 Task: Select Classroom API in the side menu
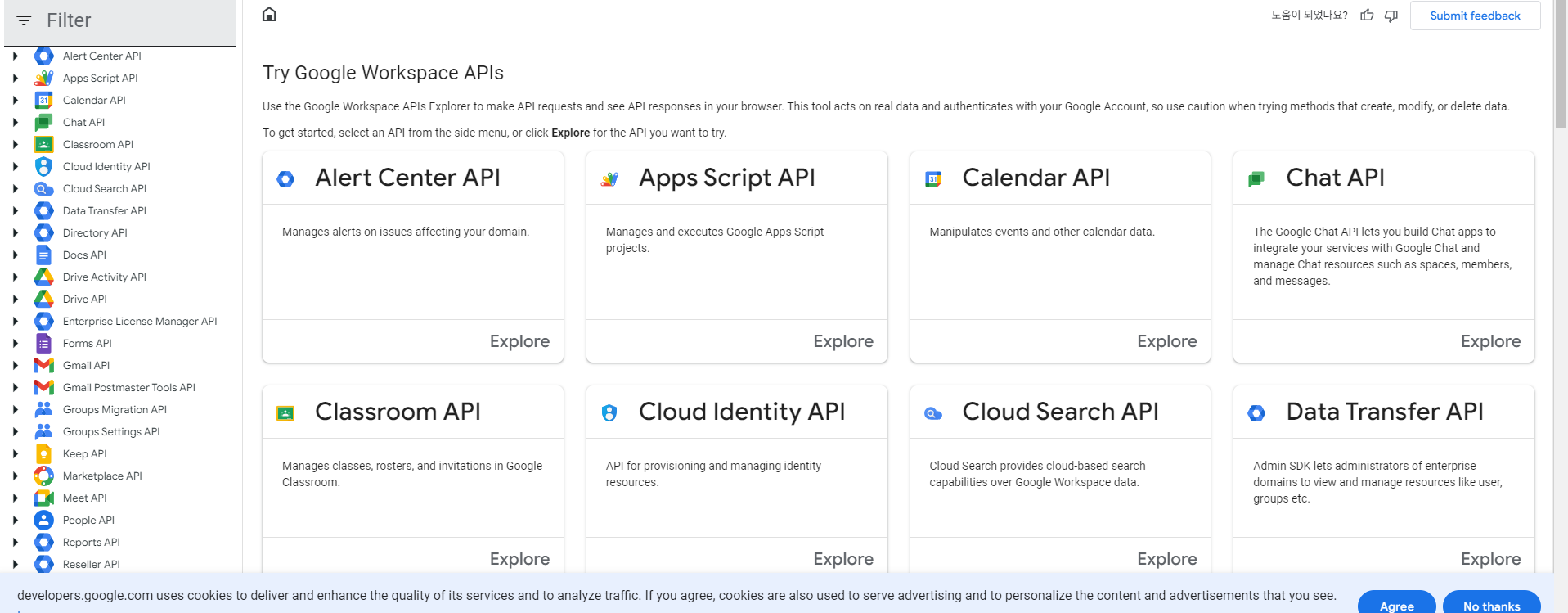pyautogui.click(x=97, y=145)
